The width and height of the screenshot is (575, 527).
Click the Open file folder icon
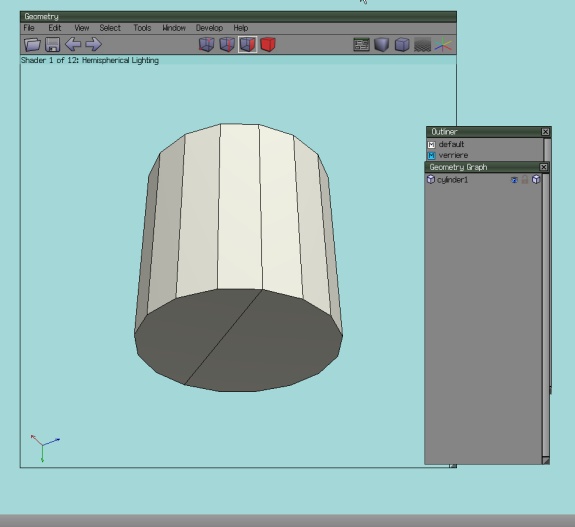[32, 44]
